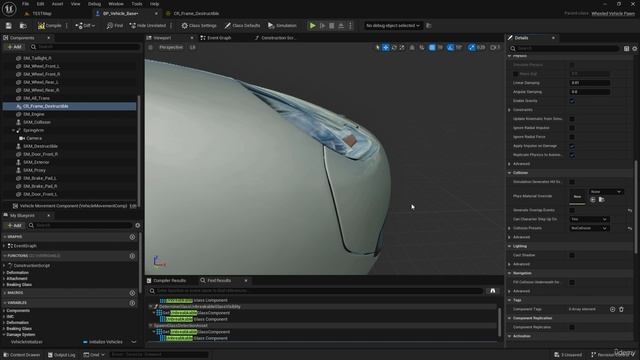640x360 pixels.
Task: Select the viewport select-mode cursor tool
Action: point(377,48)
